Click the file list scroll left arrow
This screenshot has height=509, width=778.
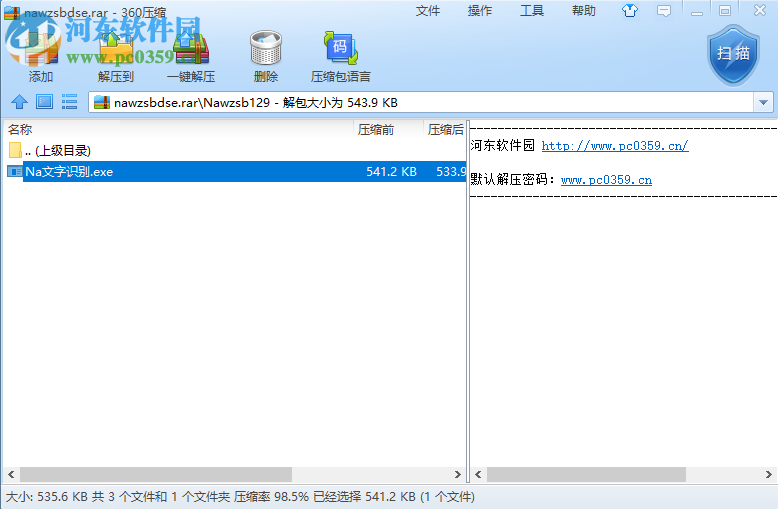pyautogui.click(x=11, y=475)
